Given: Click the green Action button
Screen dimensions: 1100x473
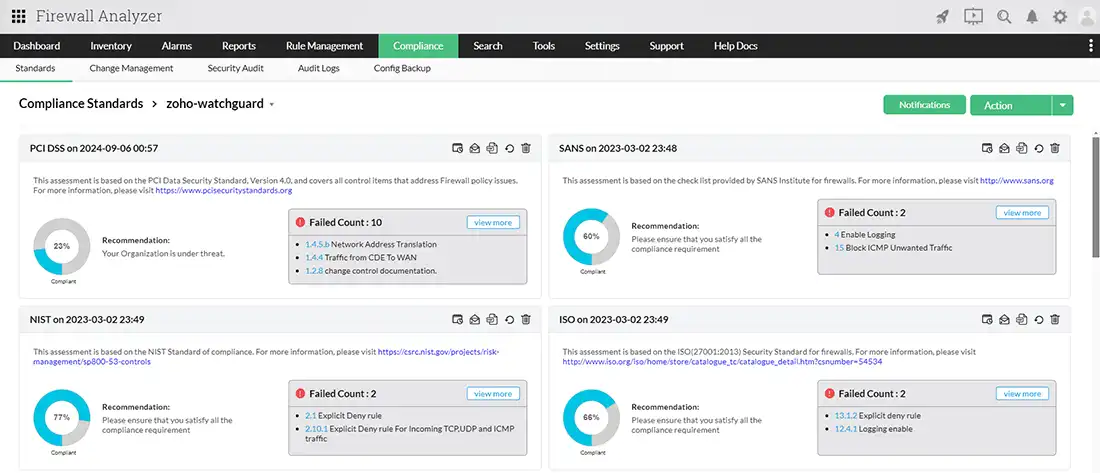Looking at the screenshot, I should (x=1011, y=105).
